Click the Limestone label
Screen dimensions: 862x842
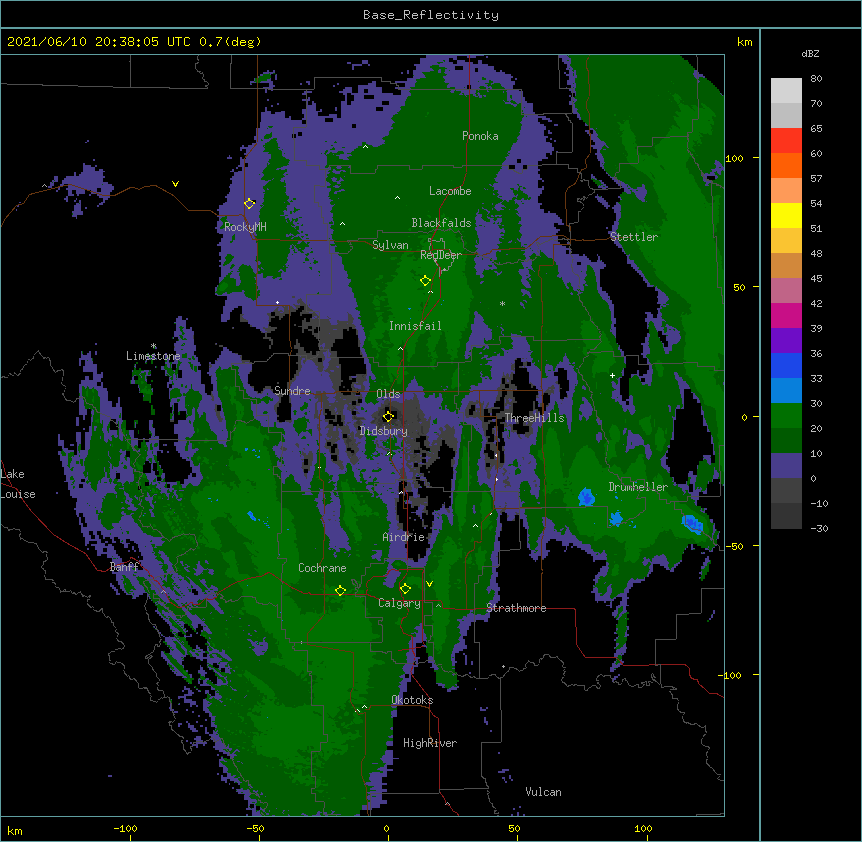click(x=153, y=356)
